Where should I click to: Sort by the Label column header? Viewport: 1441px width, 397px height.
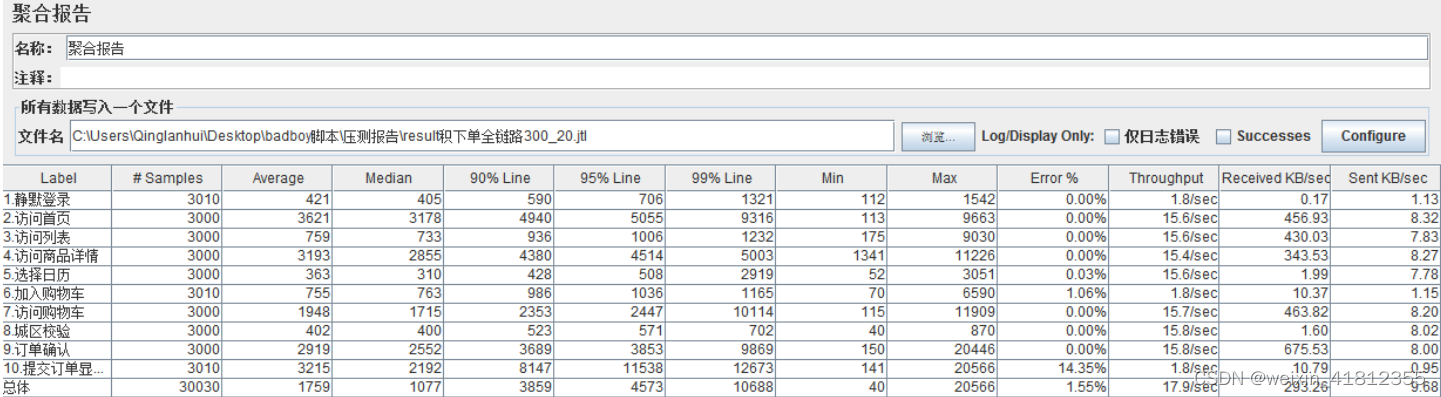[58, 178]
